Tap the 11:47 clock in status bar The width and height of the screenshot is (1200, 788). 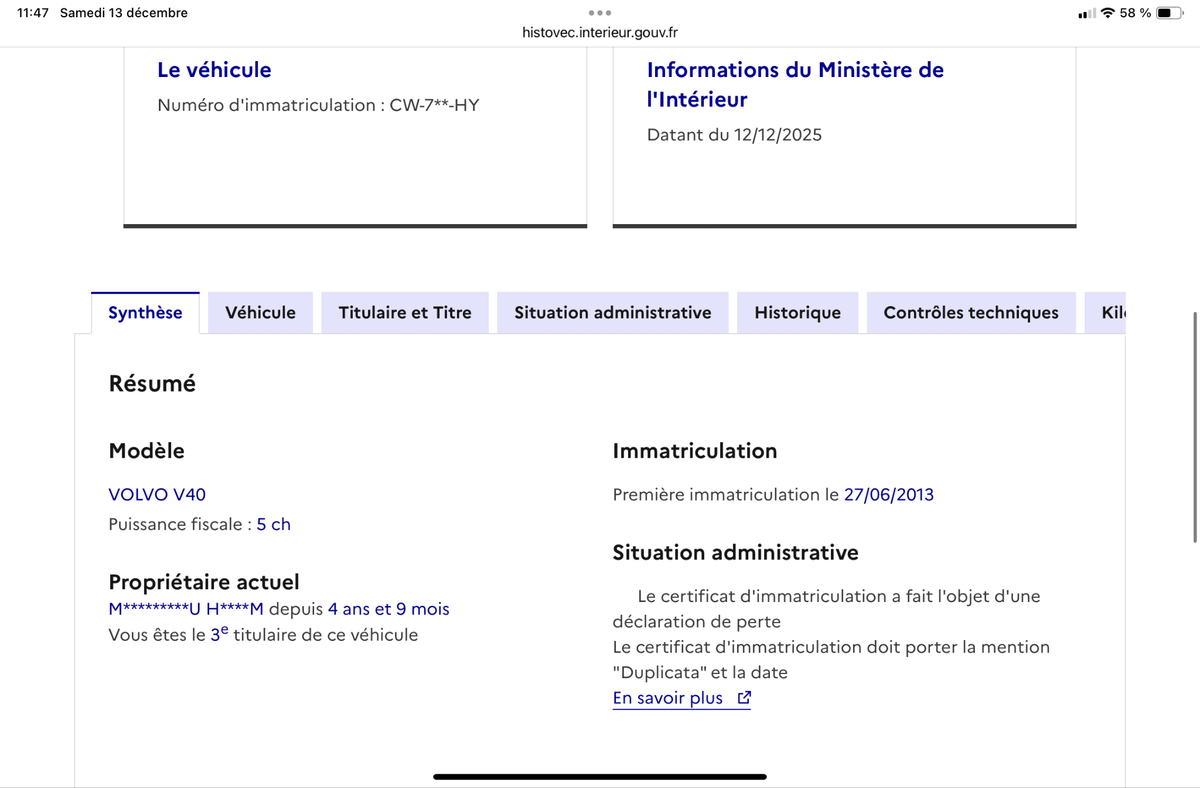point(33,13)
